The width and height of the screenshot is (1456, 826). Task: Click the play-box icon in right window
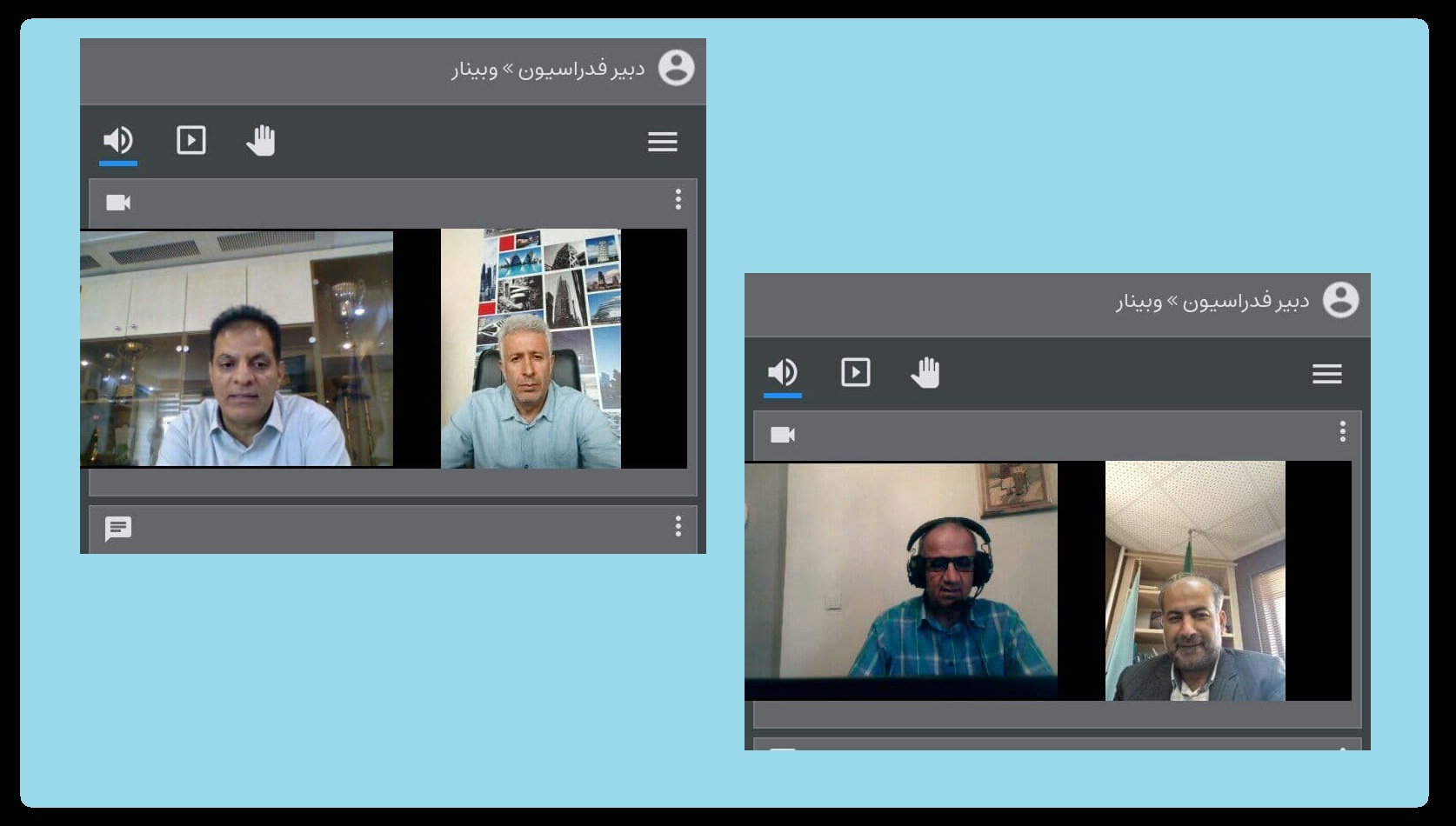[x=856, y=372]
